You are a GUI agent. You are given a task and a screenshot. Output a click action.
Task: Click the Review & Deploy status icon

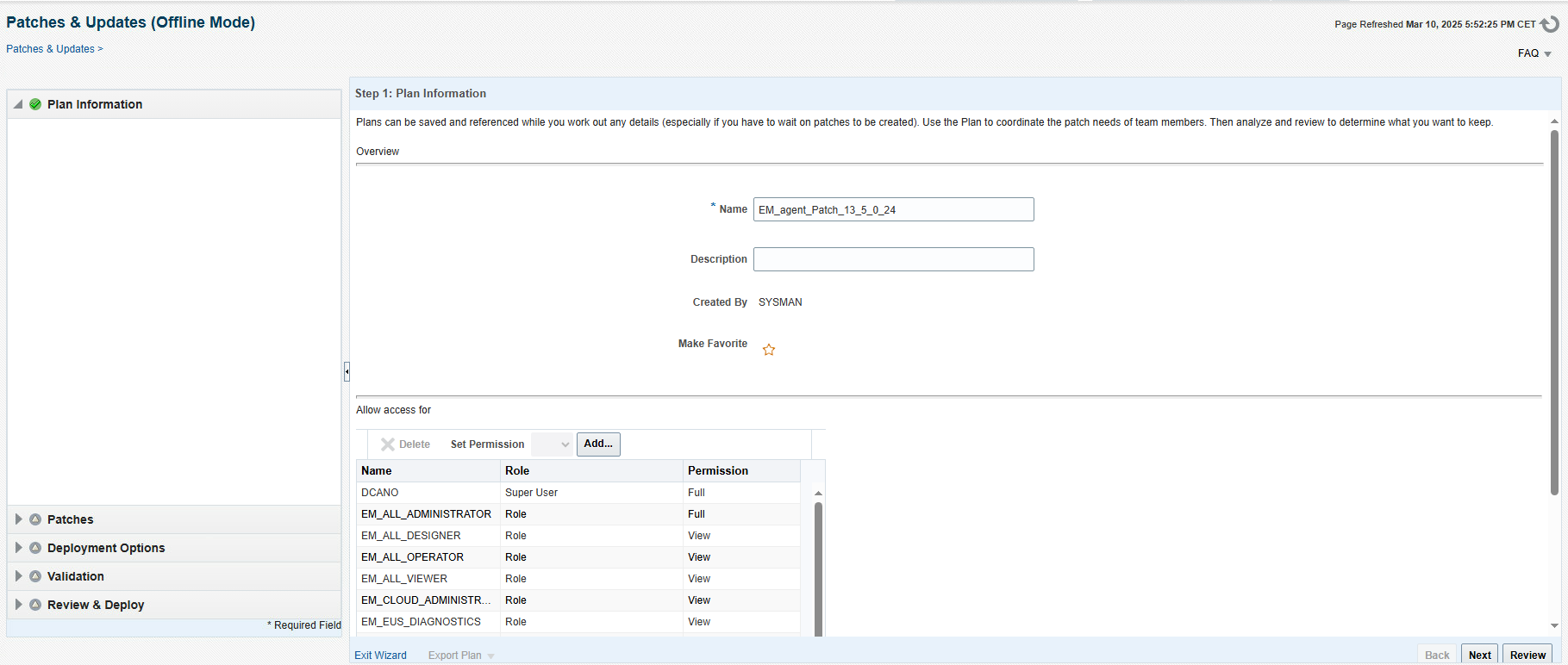click(35, 605)
